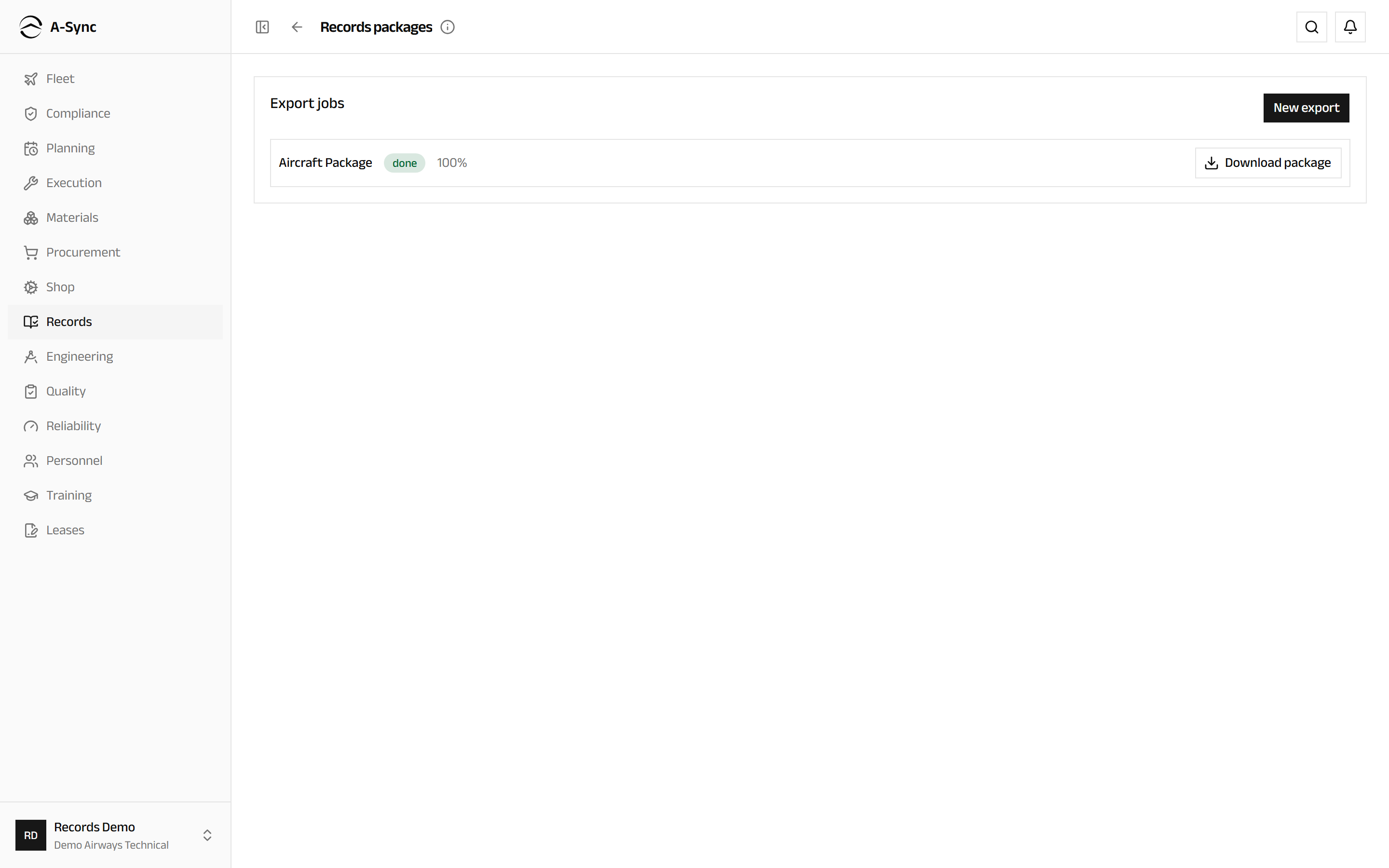1389x868 pixels.
Task: Click the A-Sync logo icon
Action: pyautogui.click(x=30, y=27)
